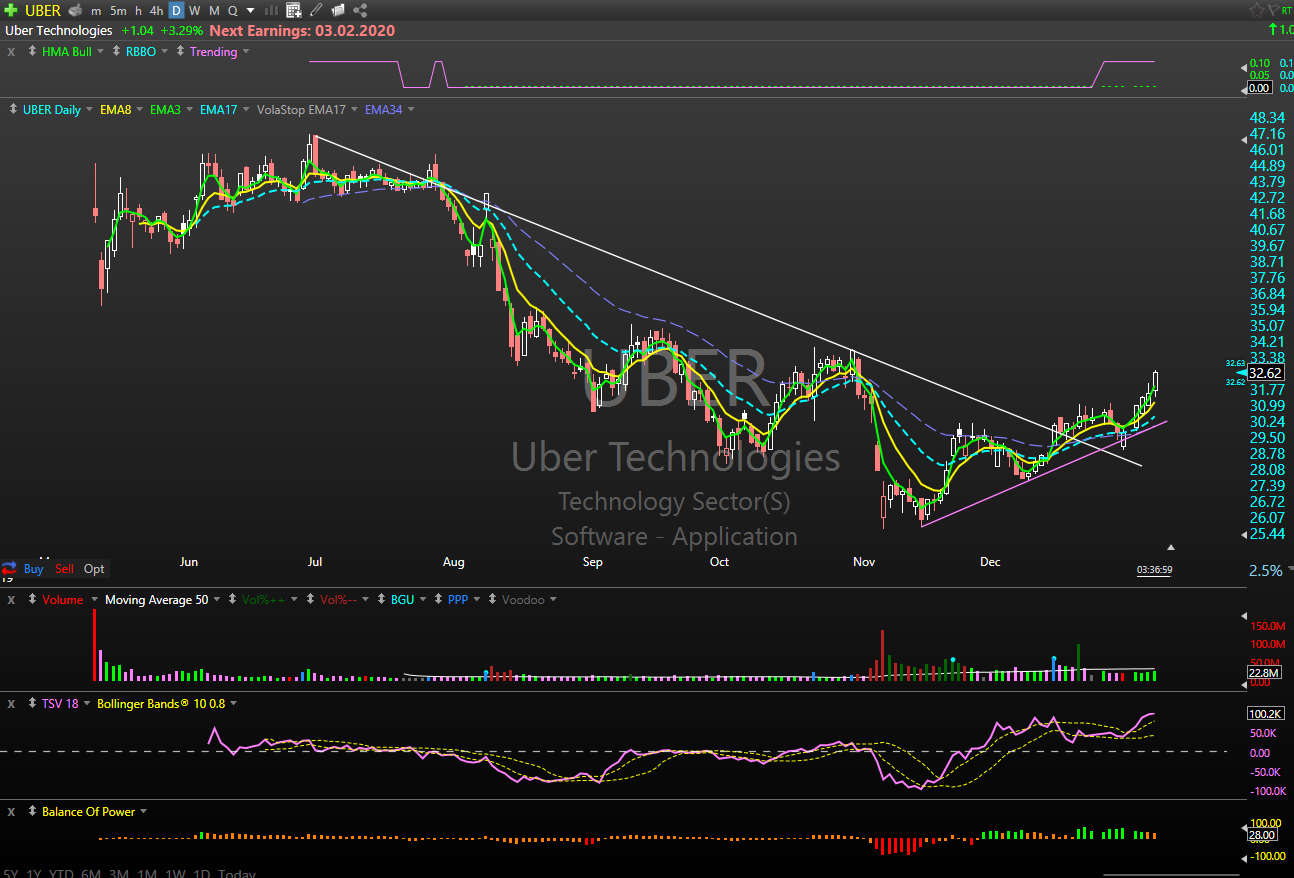Click Next Earnings: 03.02.2020 text
Screen dimensions: 1294x878
(x=302, y=31)
